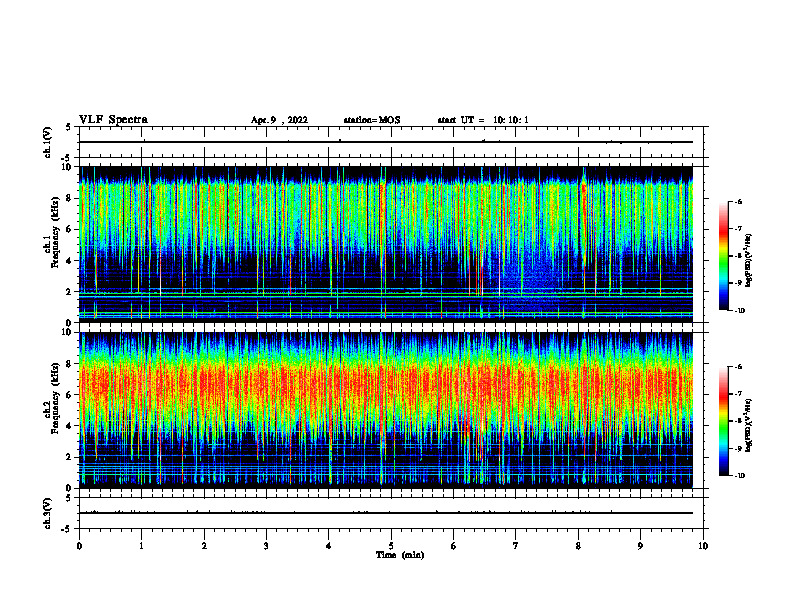Select the "start UT = 10:10:1" text
Screen dimensions: 792x612
point(483,120)
